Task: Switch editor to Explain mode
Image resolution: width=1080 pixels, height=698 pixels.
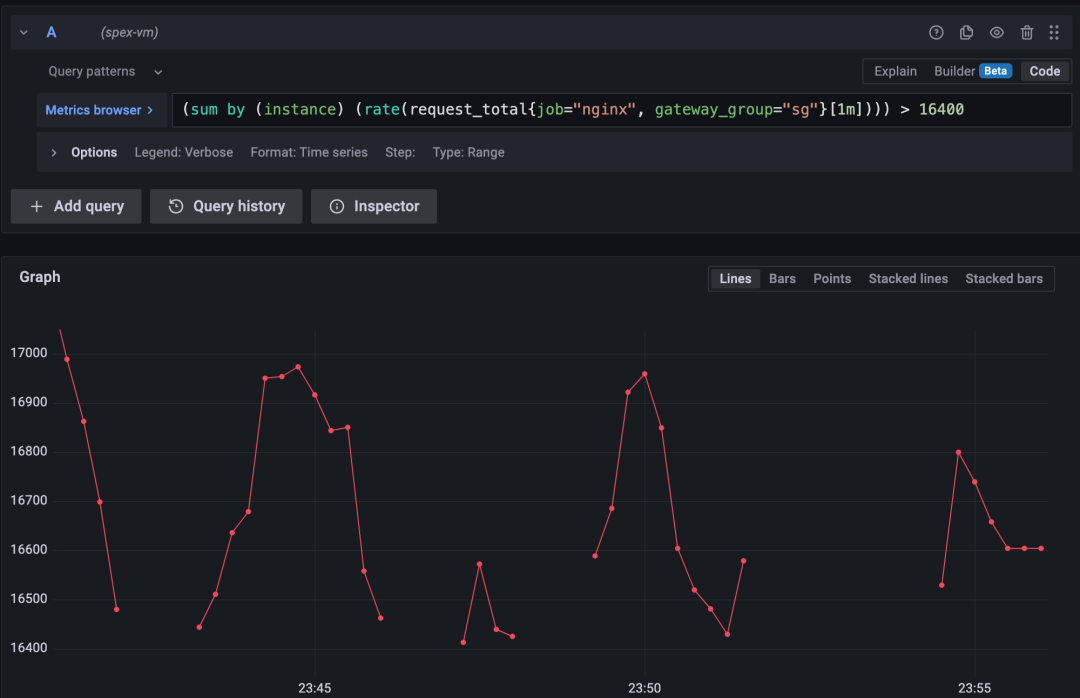Action: click(x=895, y=71)
